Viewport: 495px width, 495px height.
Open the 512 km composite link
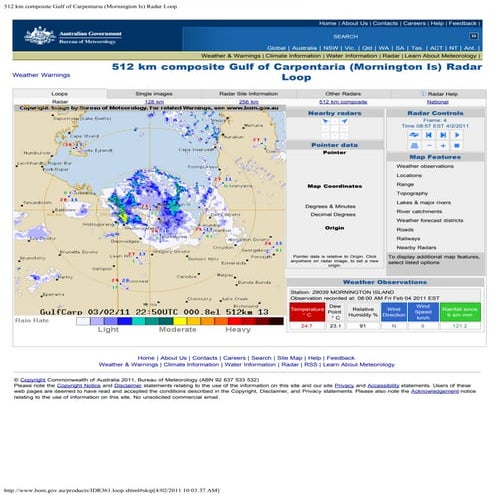coord(343,102)
